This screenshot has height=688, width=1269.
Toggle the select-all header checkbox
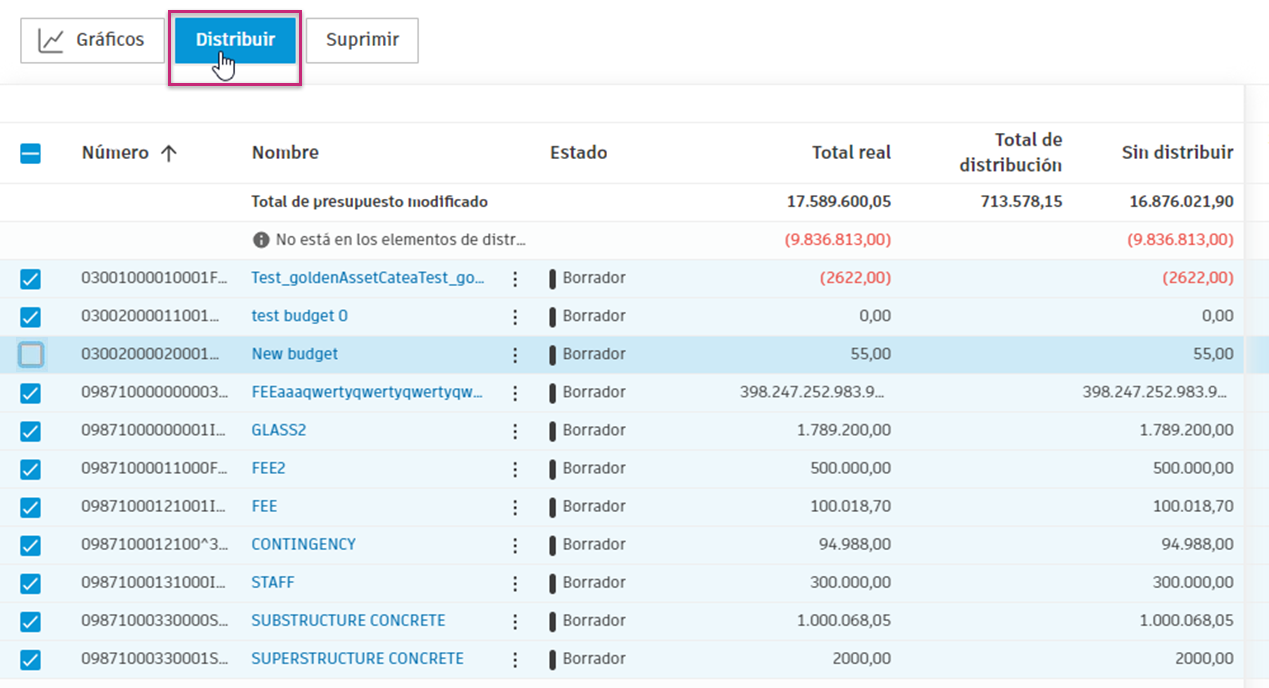pyautogui.click(x=31, y=154)
